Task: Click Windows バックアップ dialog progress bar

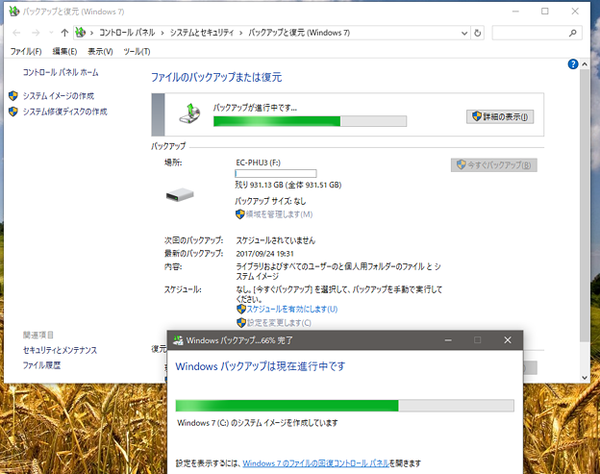Action: [x=345, y=406]
